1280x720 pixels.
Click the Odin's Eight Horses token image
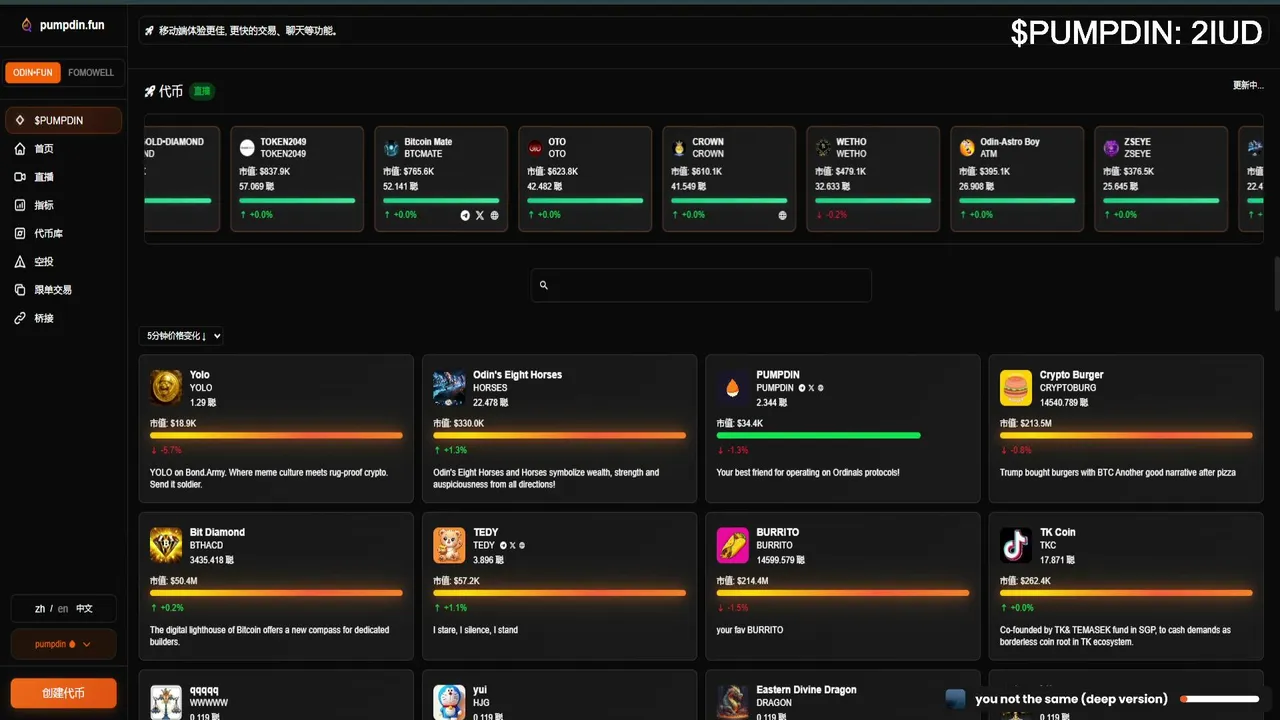pyautogui.click(x=449, y=388)
